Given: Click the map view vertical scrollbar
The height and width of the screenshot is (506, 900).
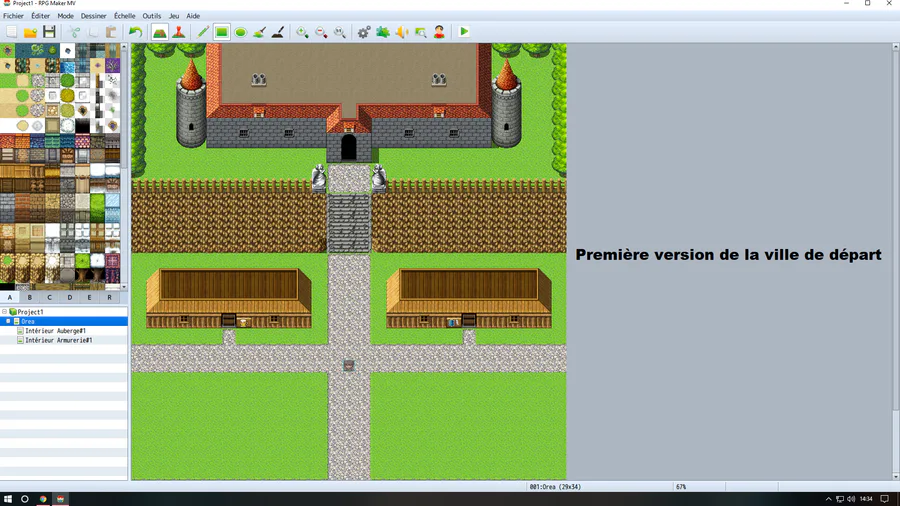Looking at the screenshot, I should click(896, 261).
